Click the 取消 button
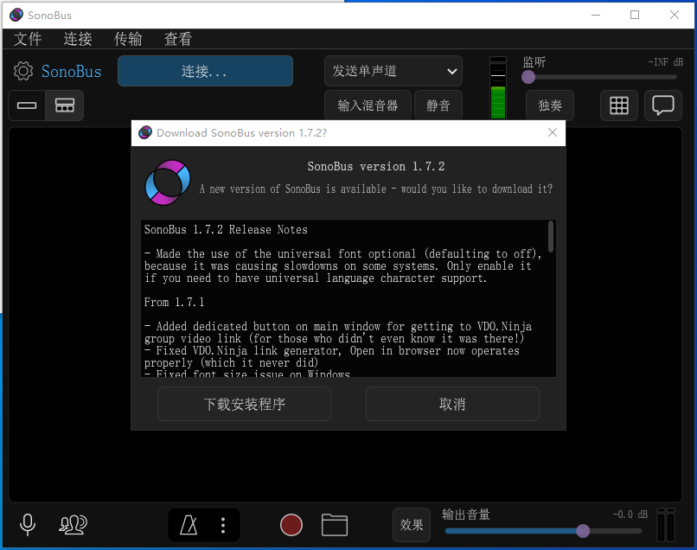 tap(452, 404)
